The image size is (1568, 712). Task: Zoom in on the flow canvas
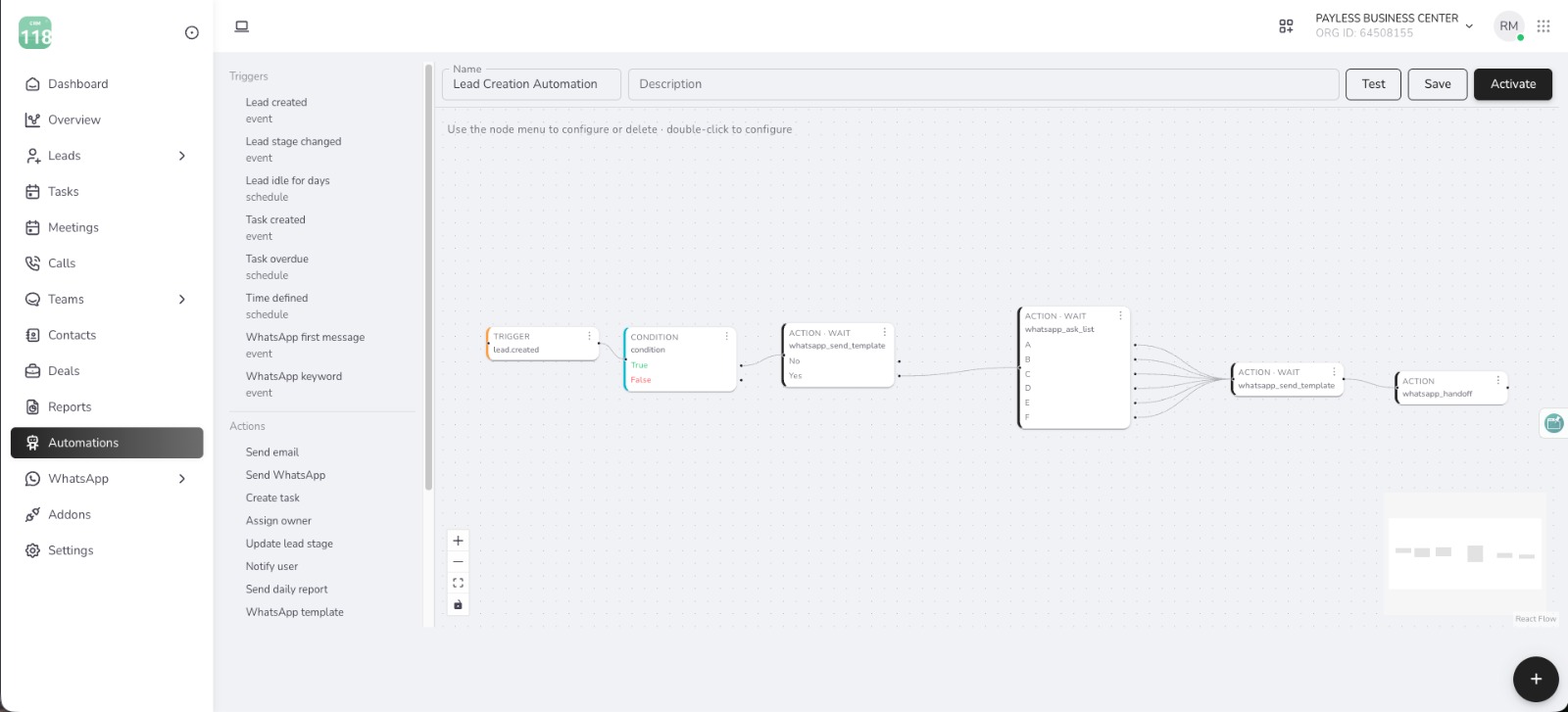458,541
